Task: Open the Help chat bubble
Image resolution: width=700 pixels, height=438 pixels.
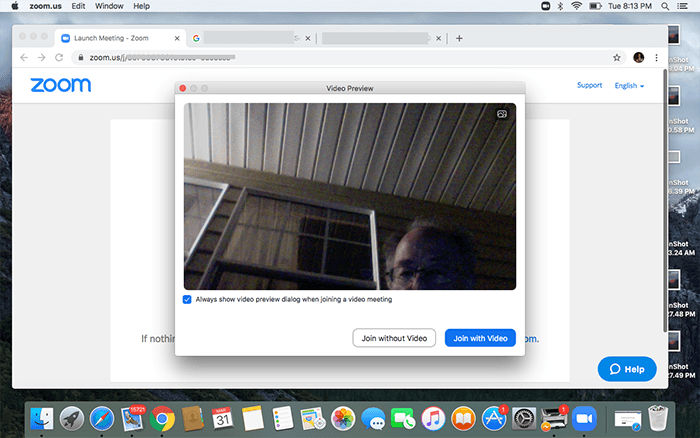Action: 627,369
